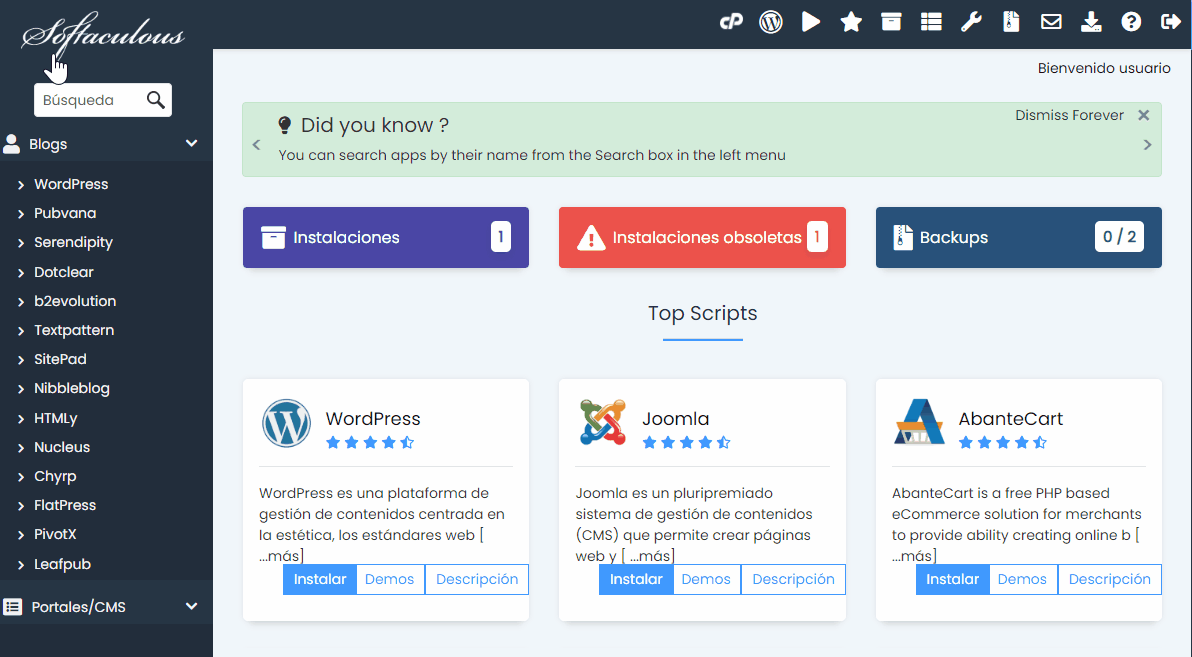Select HTMLy in the sidebar
The height and width of the screenshot is (657, 1192).
(55, 418)
